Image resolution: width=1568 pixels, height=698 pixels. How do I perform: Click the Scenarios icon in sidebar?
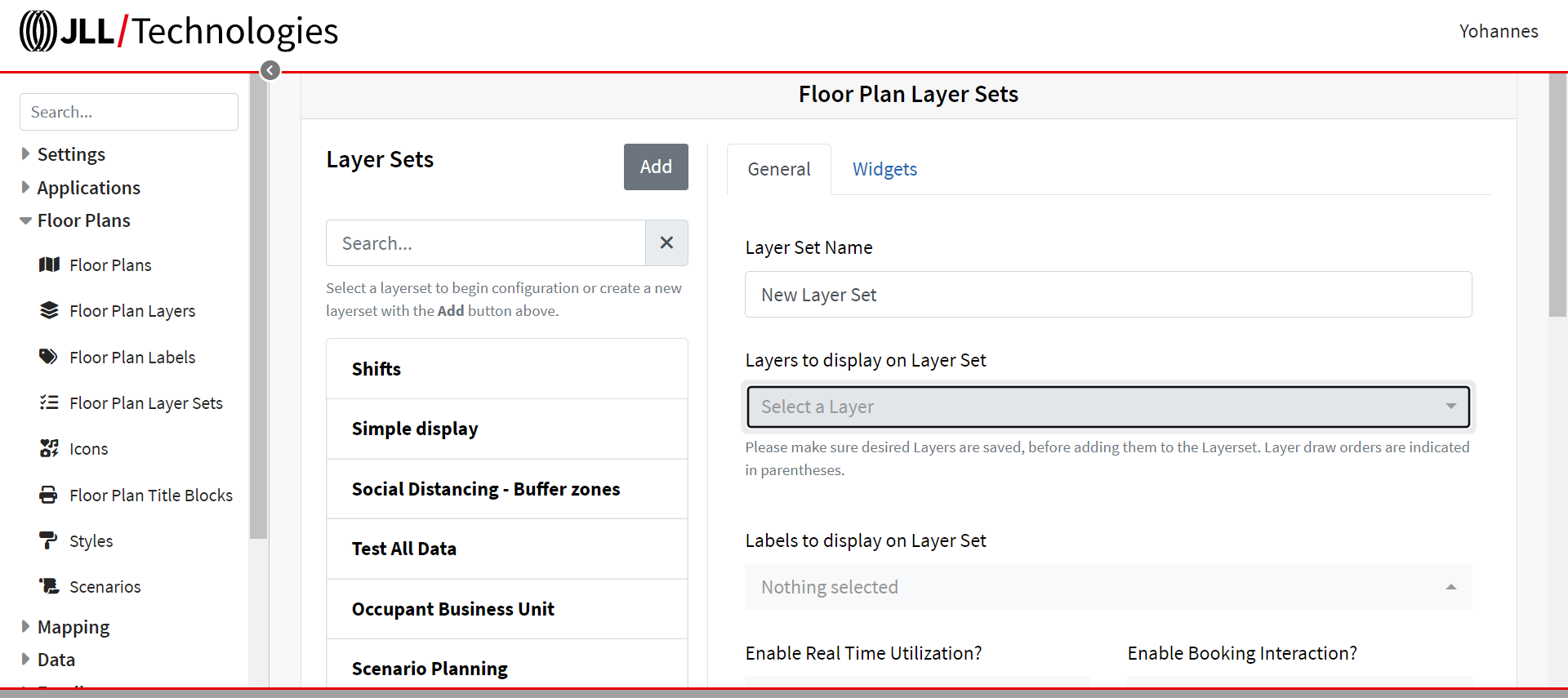pyautogui.click(x=49, y=586)
